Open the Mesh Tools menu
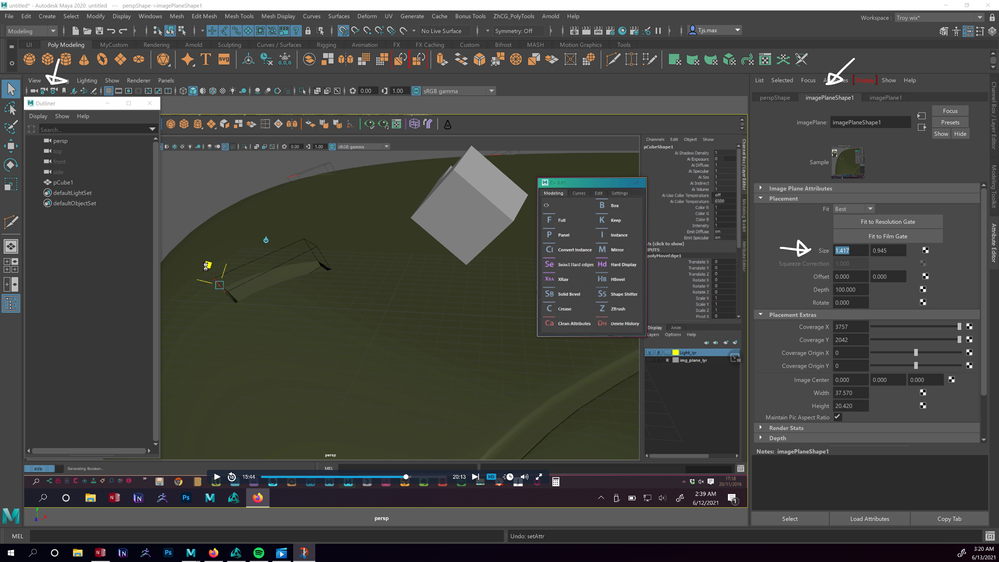 pos(238,16)
